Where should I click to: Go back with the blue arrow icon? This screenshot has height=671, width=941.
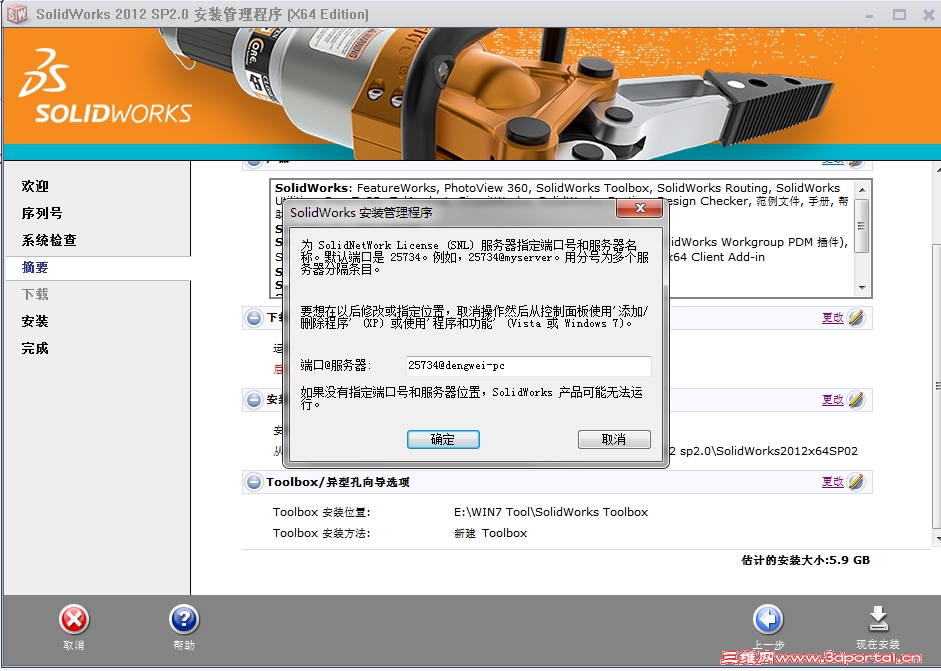(x=768, y=619)
